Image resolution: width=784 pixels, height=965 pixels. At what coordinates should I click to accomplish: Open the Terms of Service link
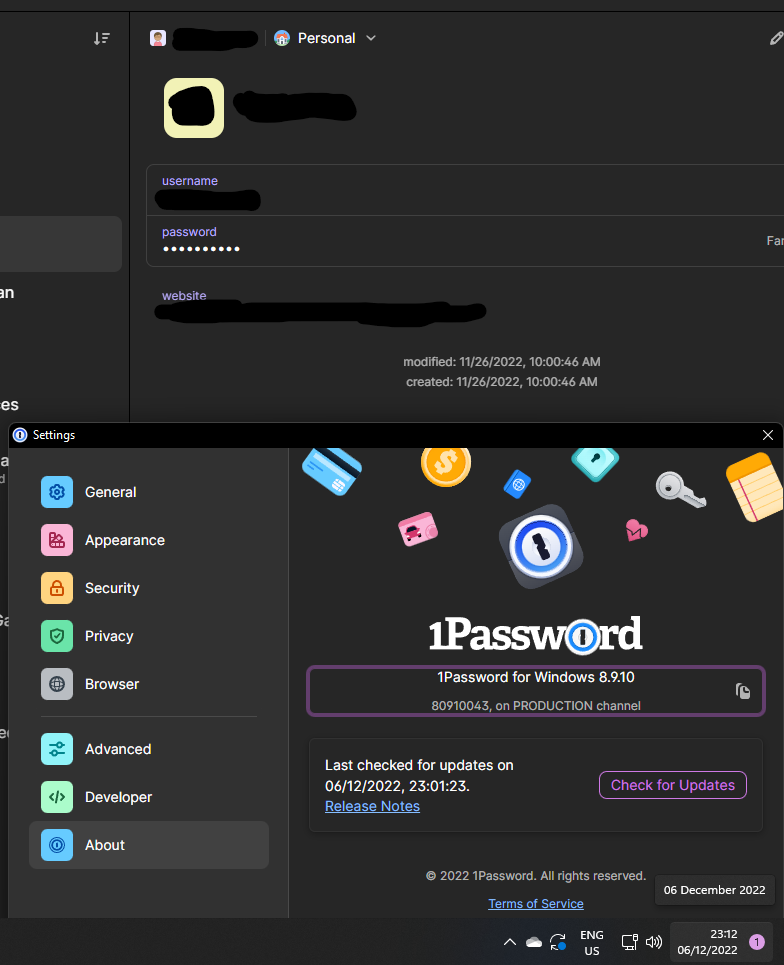click(536, 903)
